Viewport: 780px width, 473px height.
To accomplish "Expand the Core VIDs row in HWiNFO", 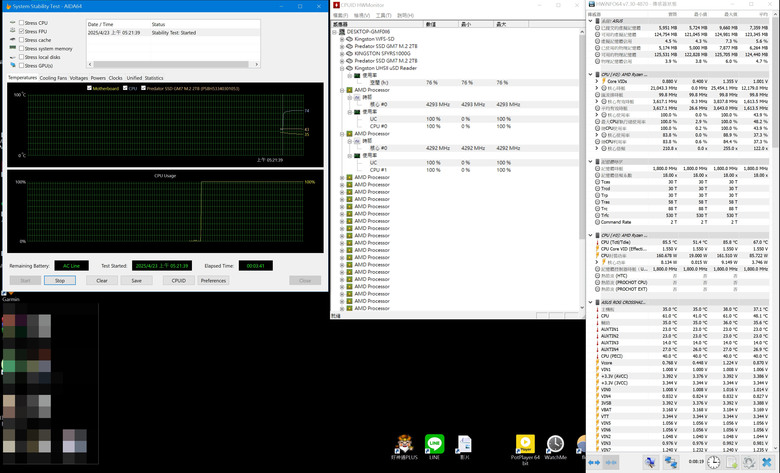I will click(597, 81).
